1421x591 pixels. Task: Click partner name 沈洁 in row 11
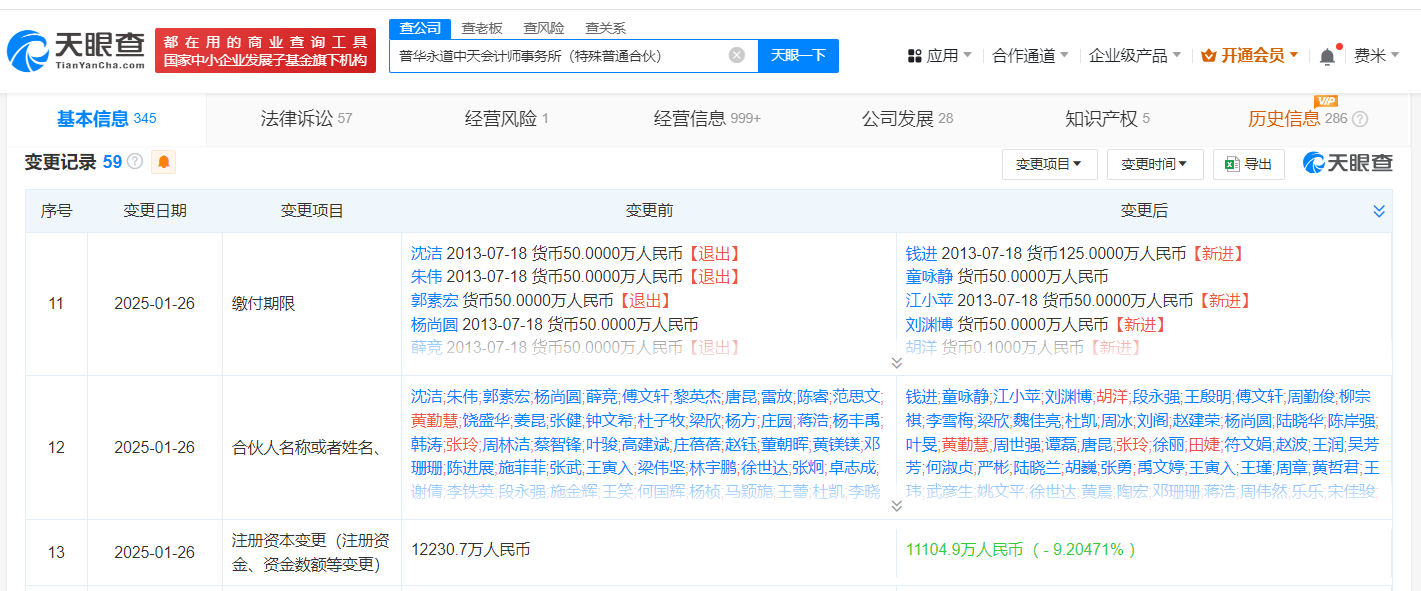pos(427,253)
